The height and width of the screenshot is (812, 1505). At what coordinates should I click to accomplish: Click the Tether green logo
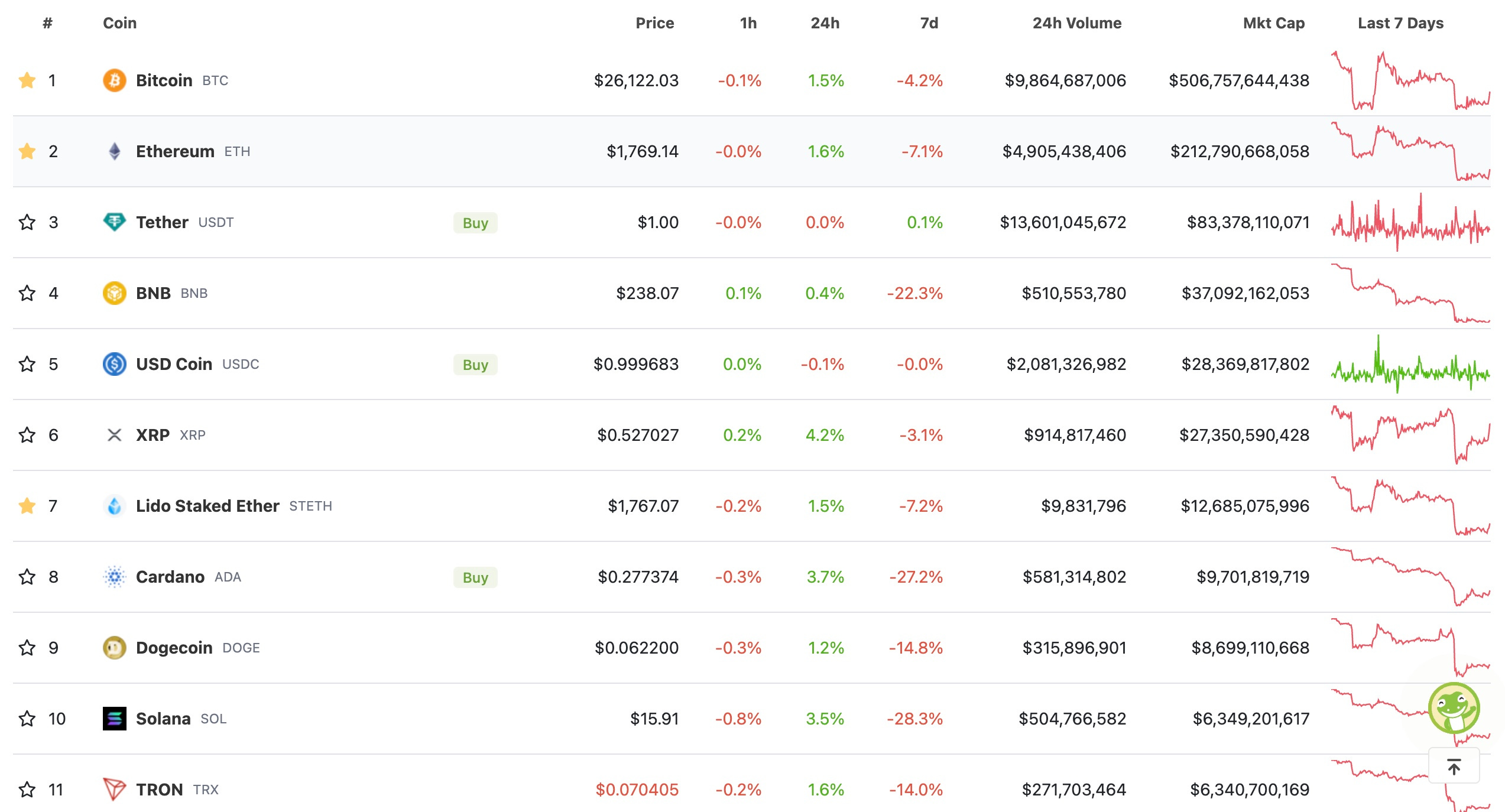[115, 222]
